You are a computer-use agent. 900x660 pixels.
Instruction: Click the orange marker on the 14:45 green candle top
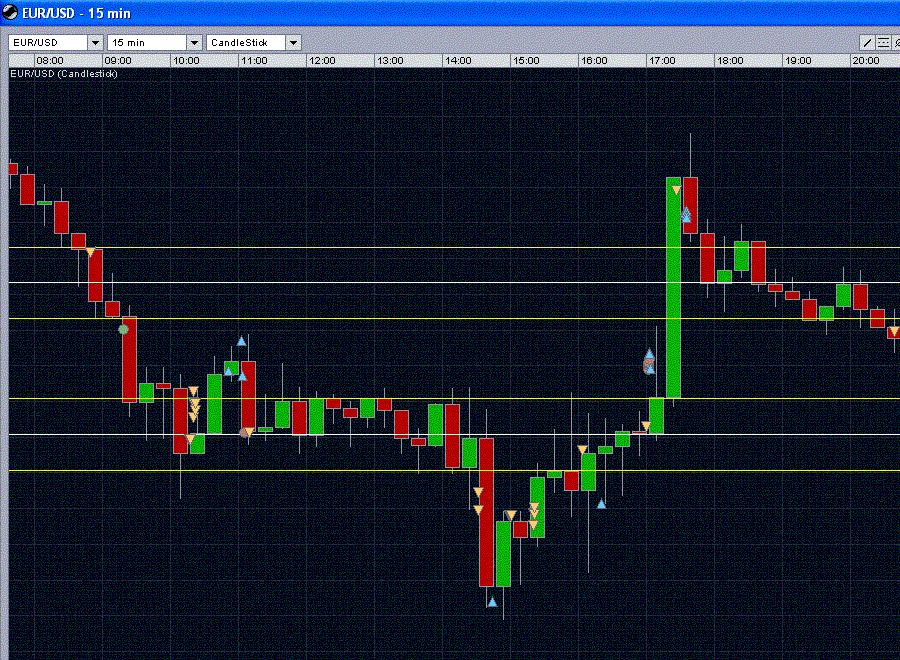tap(510, 515)
